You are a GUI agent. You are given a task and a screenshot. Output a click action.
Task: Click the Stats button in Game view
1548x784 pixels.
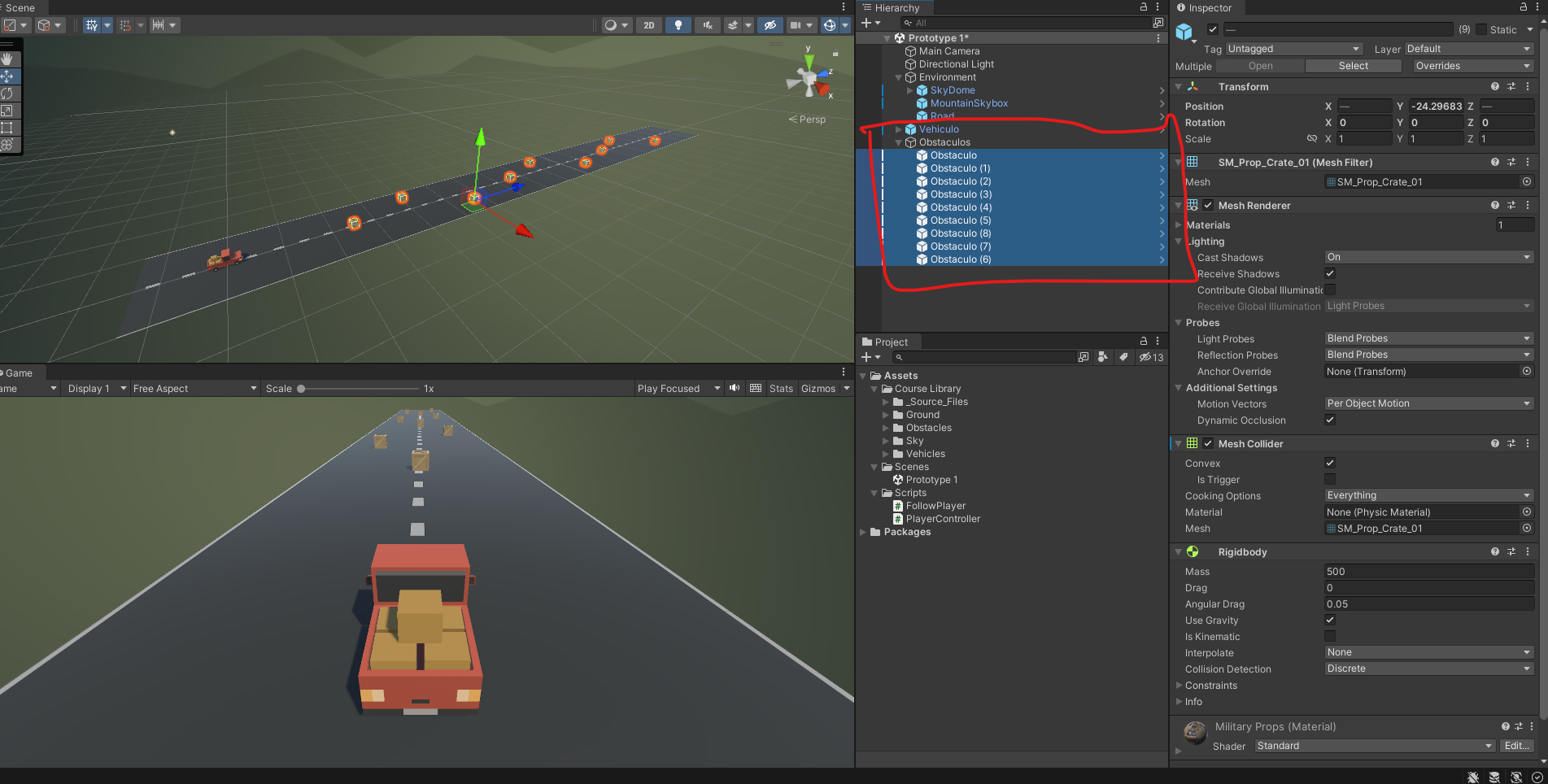click(x=781, y=389)
